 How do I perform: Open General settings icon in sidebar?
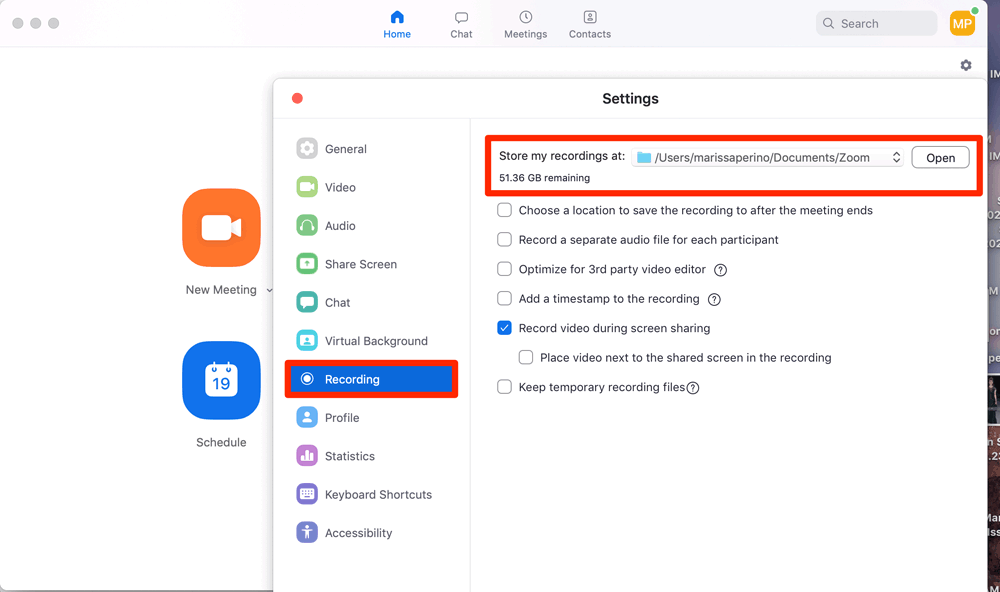click(307, 149)
